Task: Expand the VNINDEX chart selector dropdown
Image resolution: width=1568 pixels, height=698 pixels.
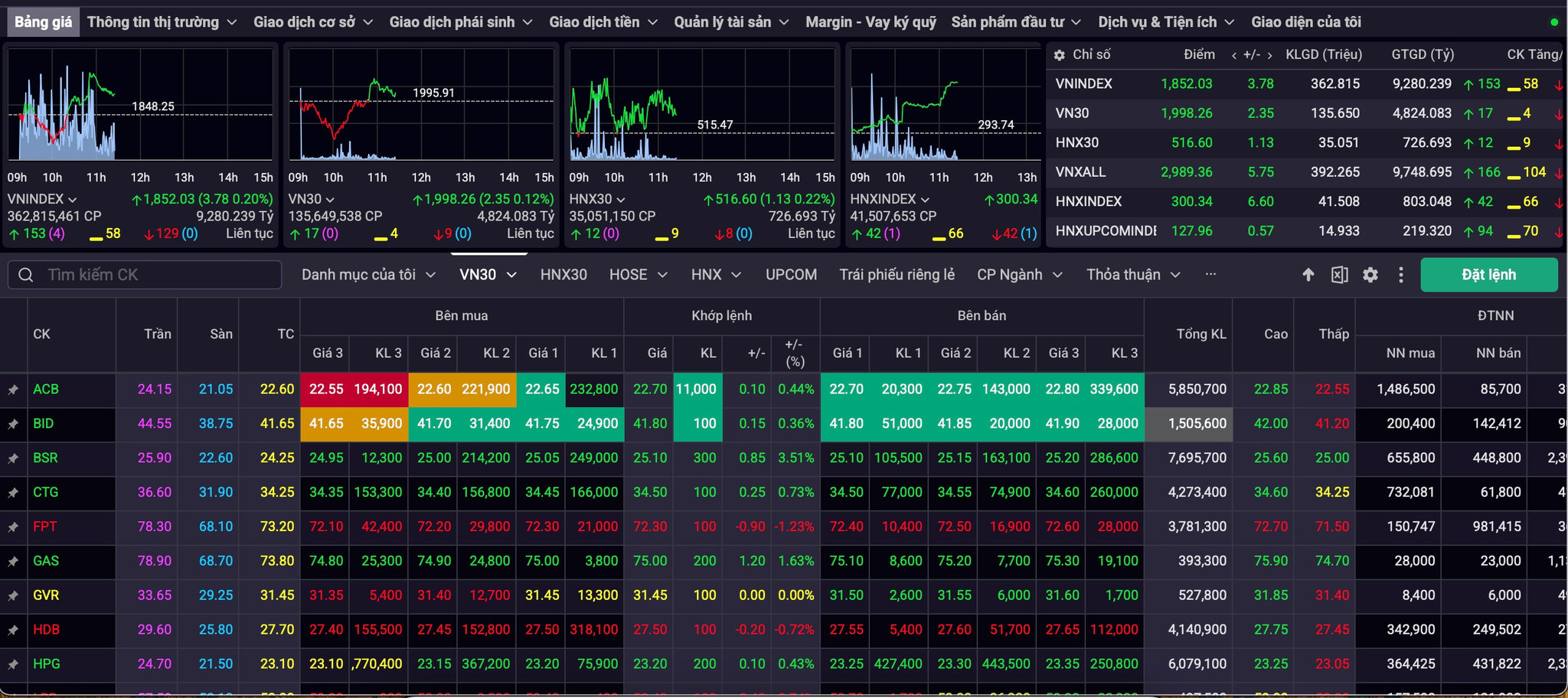Action: tap(73, 200)
